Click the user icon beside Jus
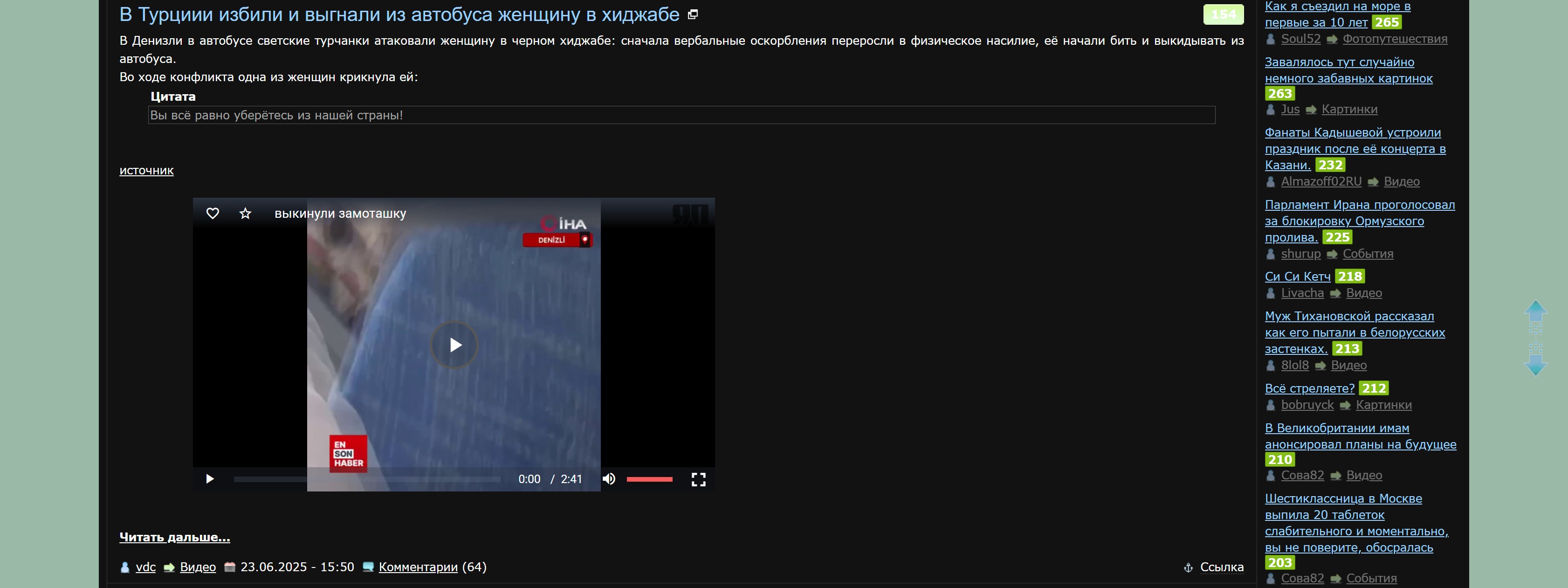 [x=1270, y=110]
